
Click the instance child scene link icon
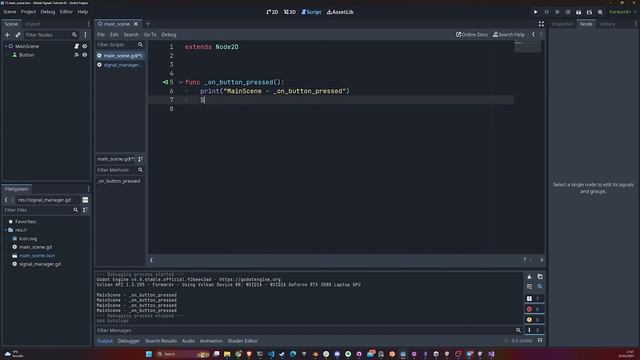pyautogui.click(x=18, y=35)
